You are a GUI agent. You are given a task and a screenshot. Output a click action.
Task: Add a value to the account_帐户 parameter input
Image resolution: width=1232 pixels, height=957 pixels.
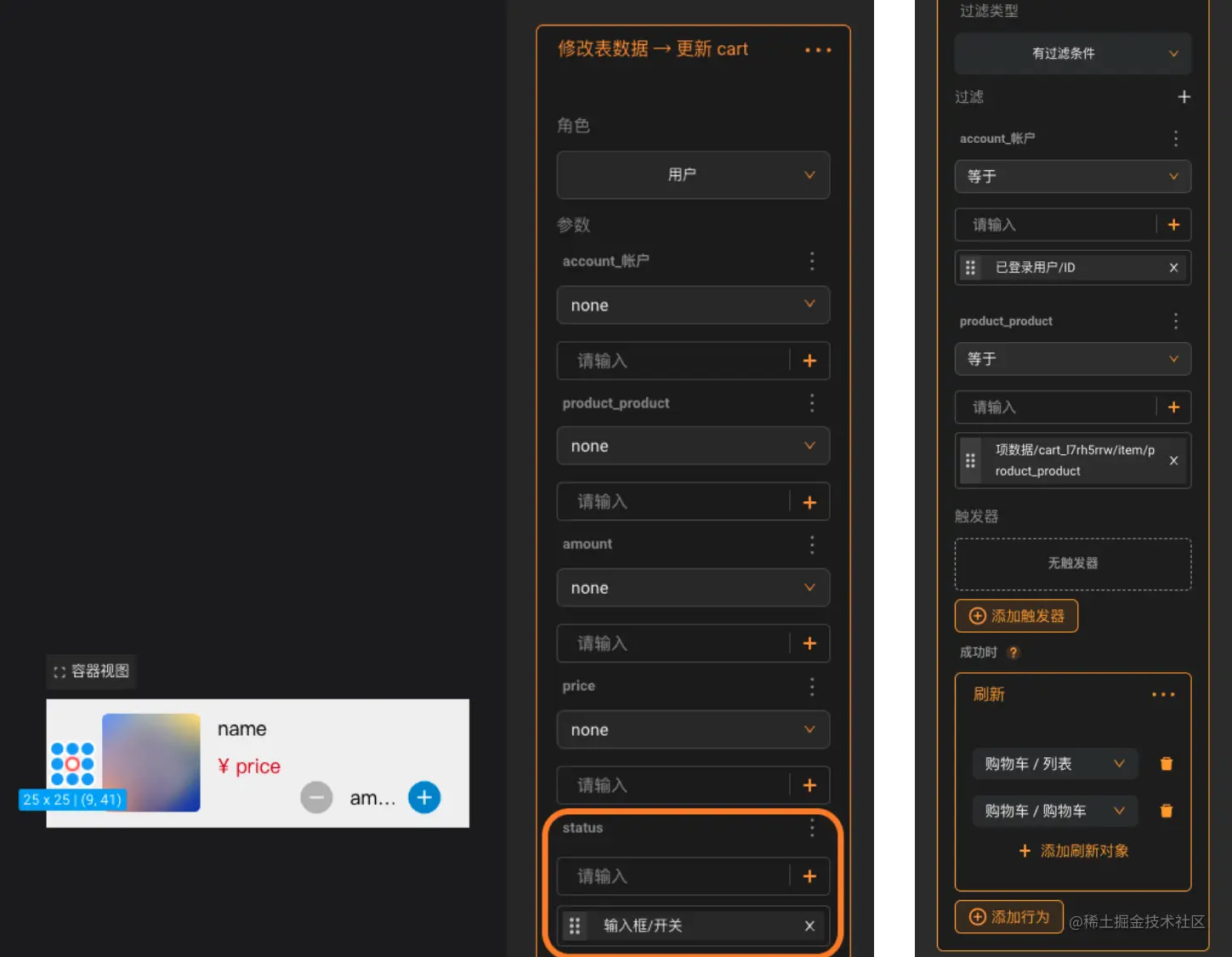(809, 361)
